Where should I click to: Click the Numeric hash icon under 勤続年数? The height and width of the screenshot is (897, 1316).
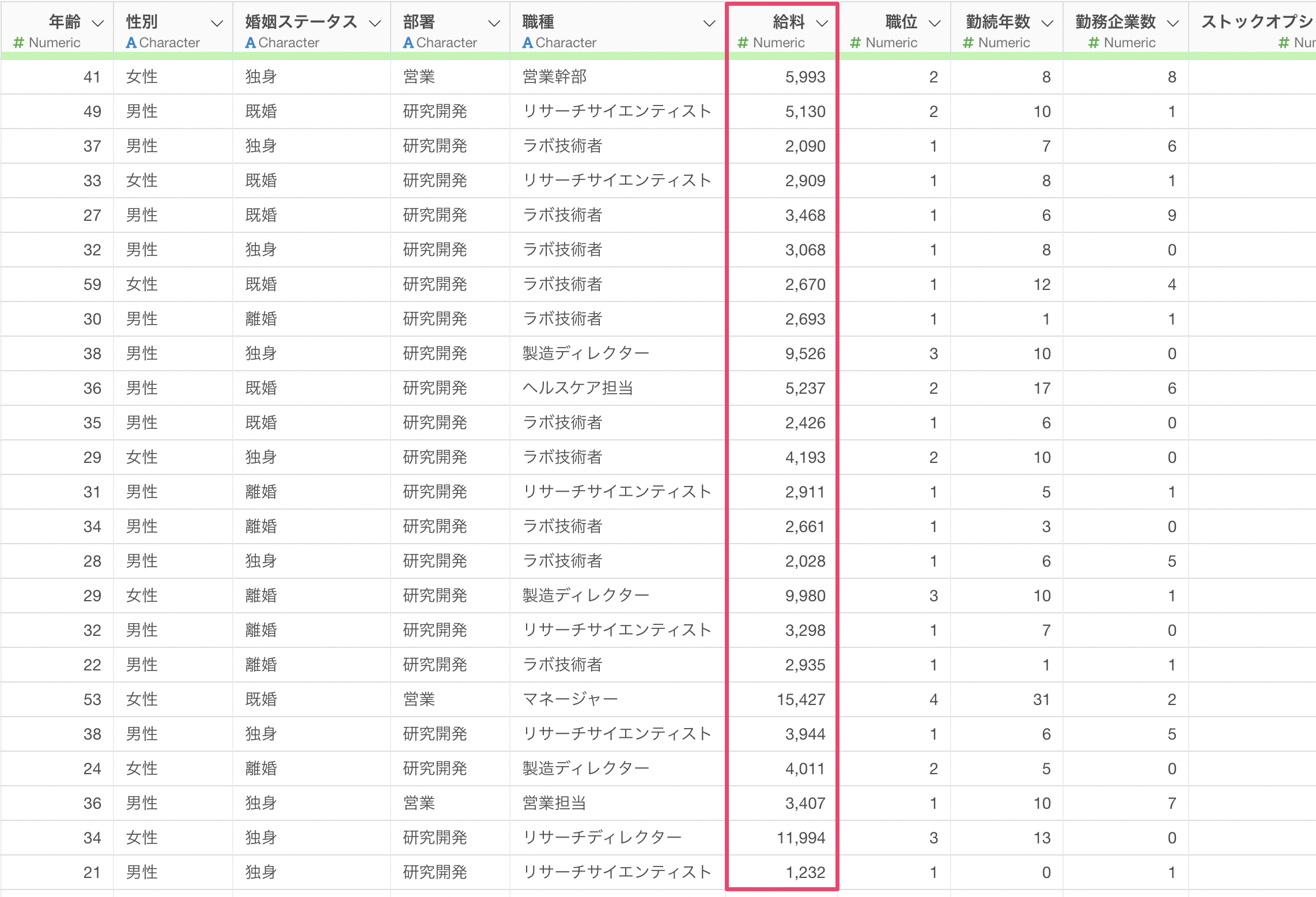pyautogui.click(x=968, y=43)
